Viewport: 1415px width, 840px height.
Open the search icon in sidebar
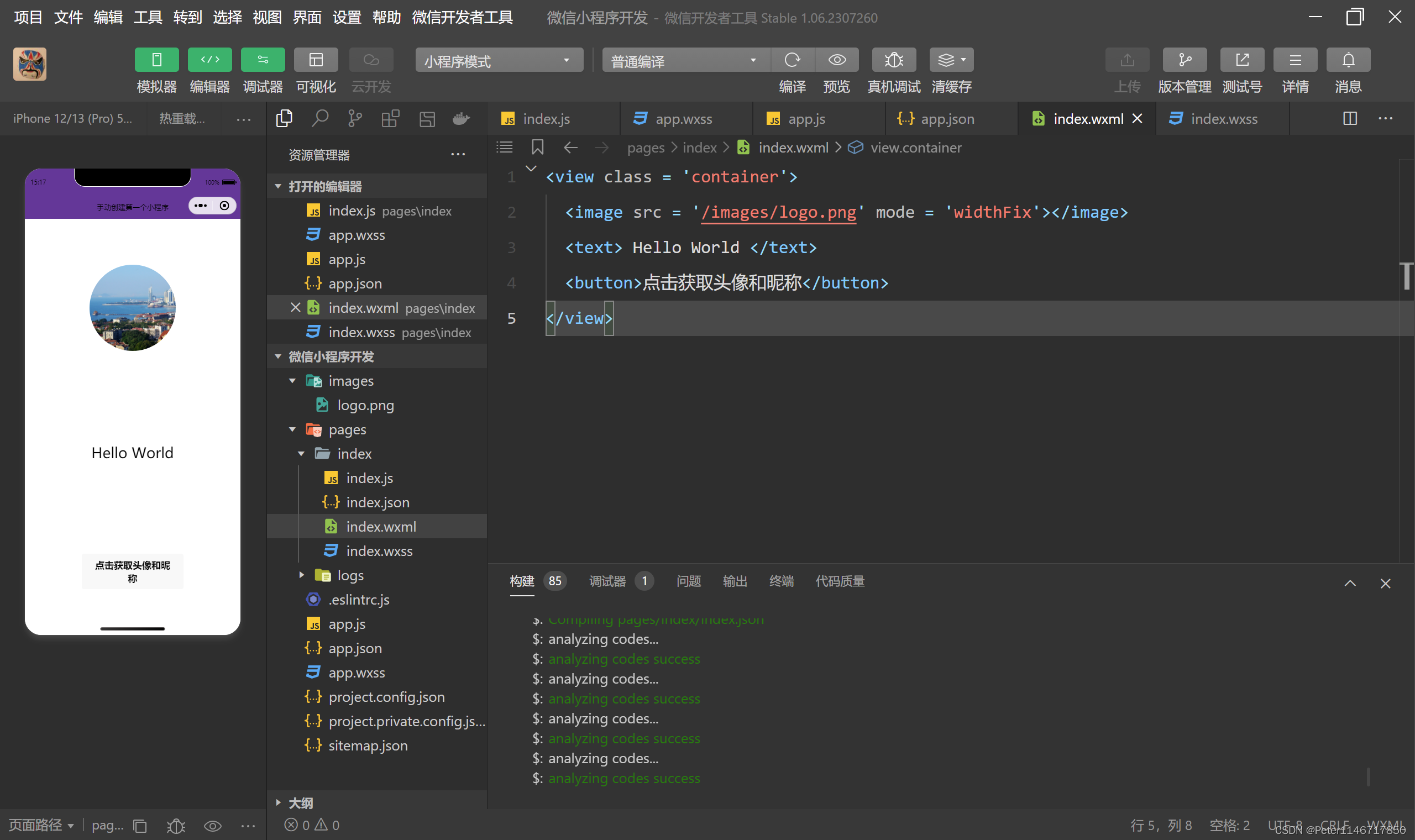click(320, 118)
